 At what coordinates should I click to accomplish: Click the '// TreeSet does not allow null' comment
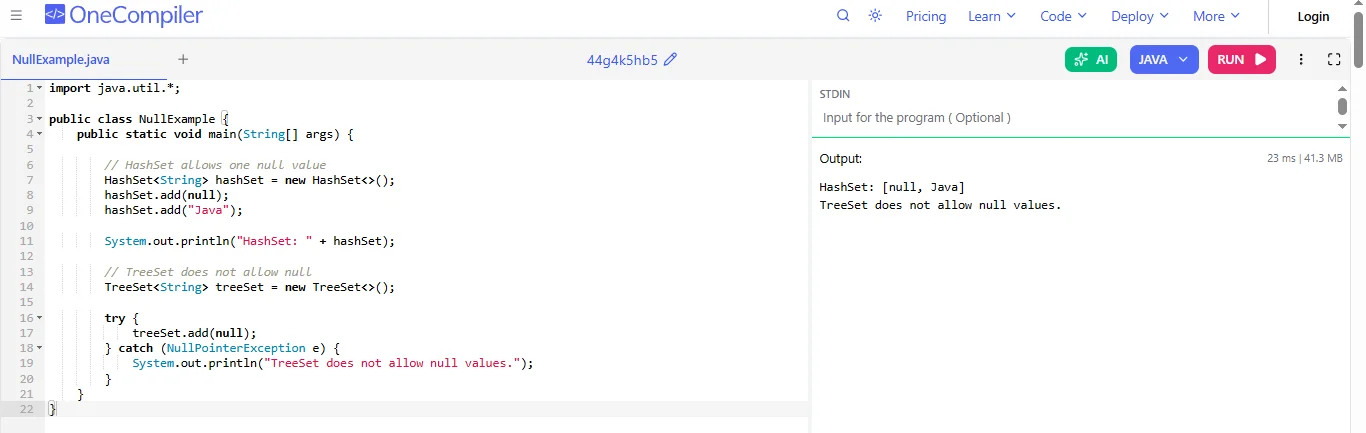coord(208,272)
